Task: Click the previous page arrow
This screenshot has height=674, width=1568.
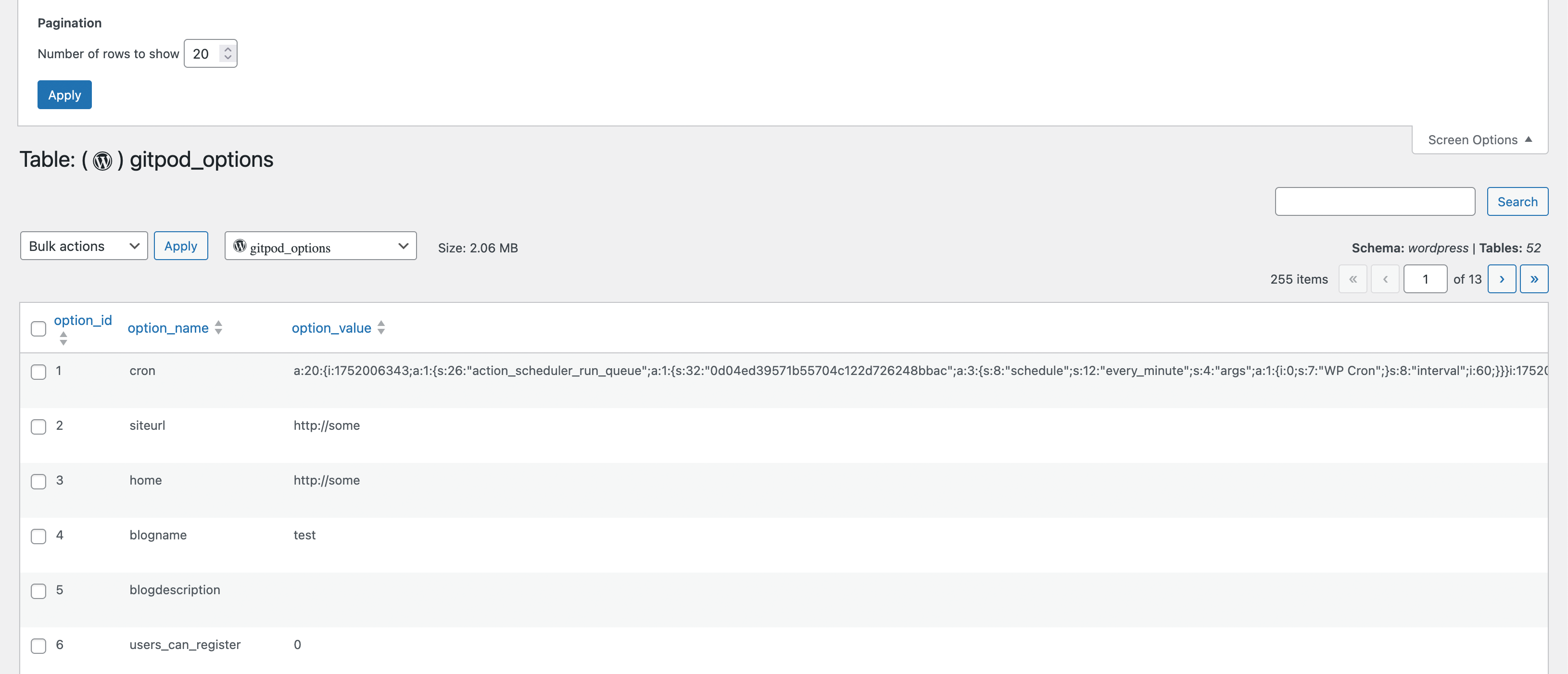Action: (x=1385, y=279)
